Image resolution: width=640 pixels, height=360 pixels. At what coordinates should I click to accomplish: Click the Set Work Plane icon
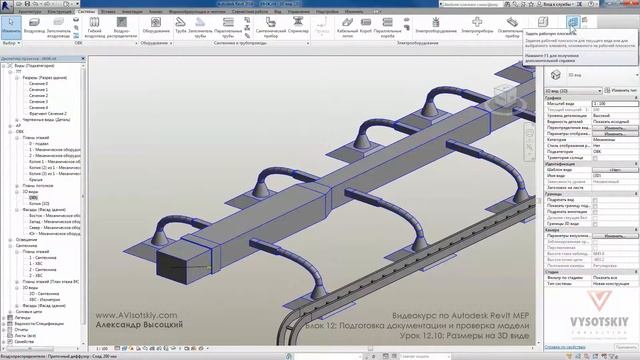pyautogui.click(x=573, y=22)
